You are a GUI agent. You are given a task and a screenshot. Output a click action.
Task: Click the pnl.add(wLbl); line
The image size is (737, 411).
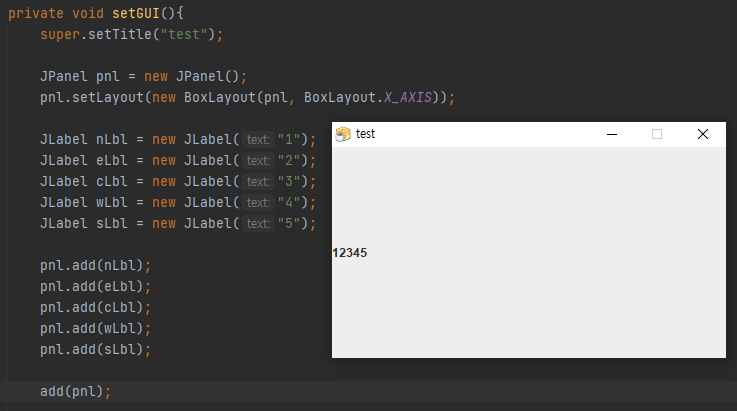point(95,329)
